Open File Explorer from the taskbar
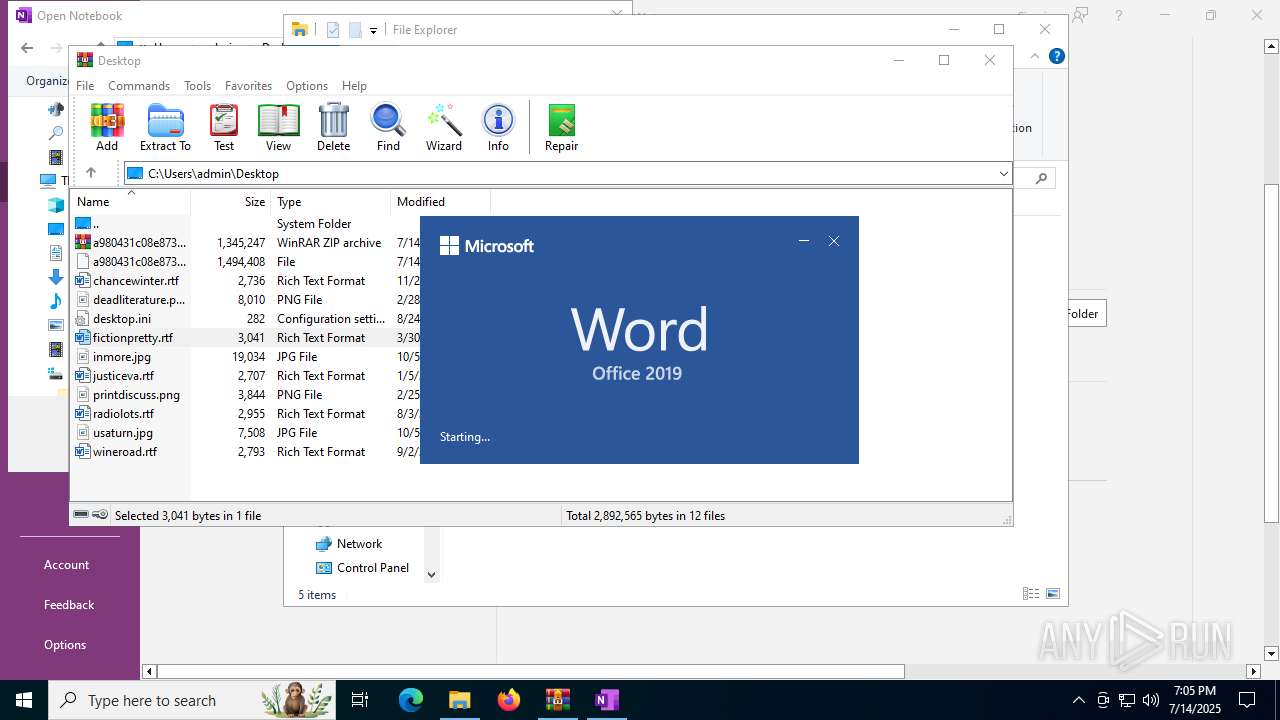 pos(459,700)
